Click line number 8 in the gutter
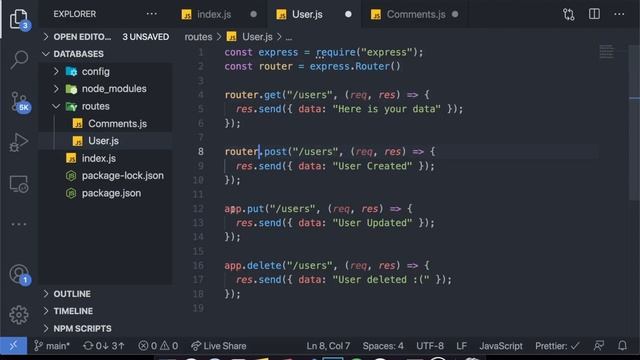 click(x=200, y=151)
